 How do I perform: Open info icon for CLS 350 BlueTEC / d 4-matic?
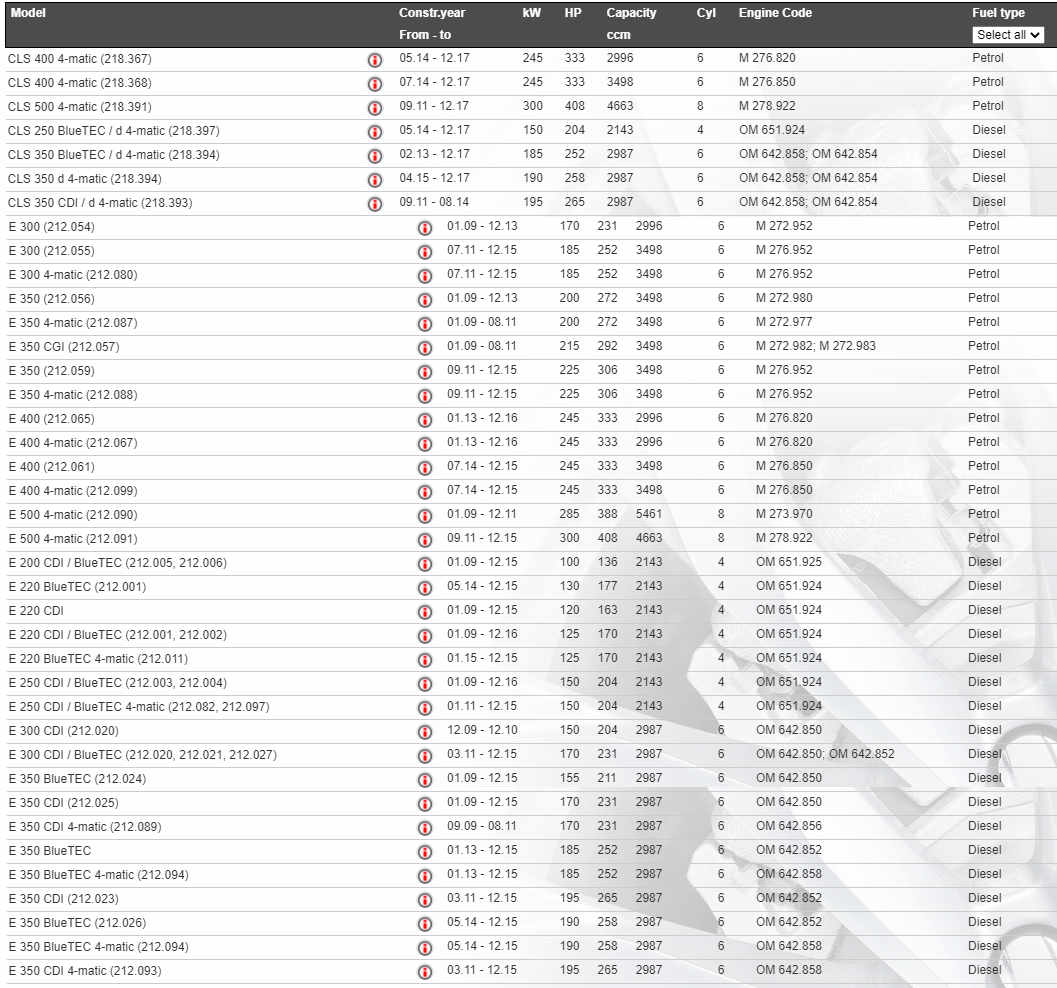tap(375, 156)
